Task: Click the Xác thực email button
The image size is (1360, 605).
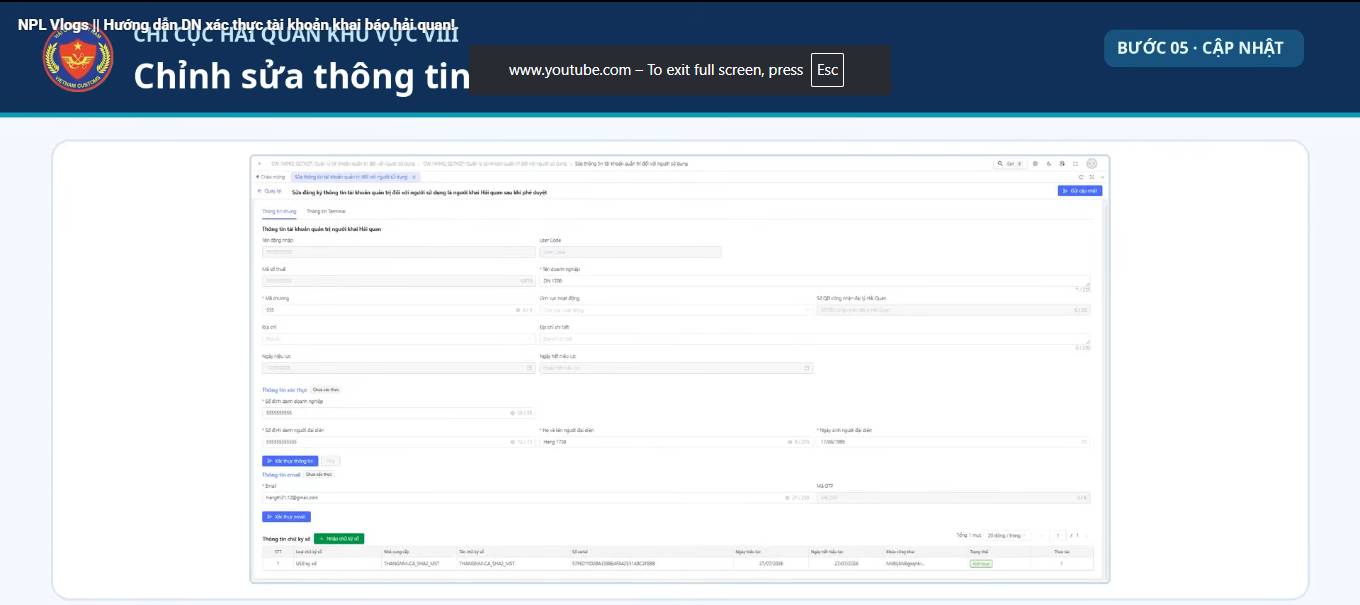Action: pyautogui.click(x=286, y=517)
